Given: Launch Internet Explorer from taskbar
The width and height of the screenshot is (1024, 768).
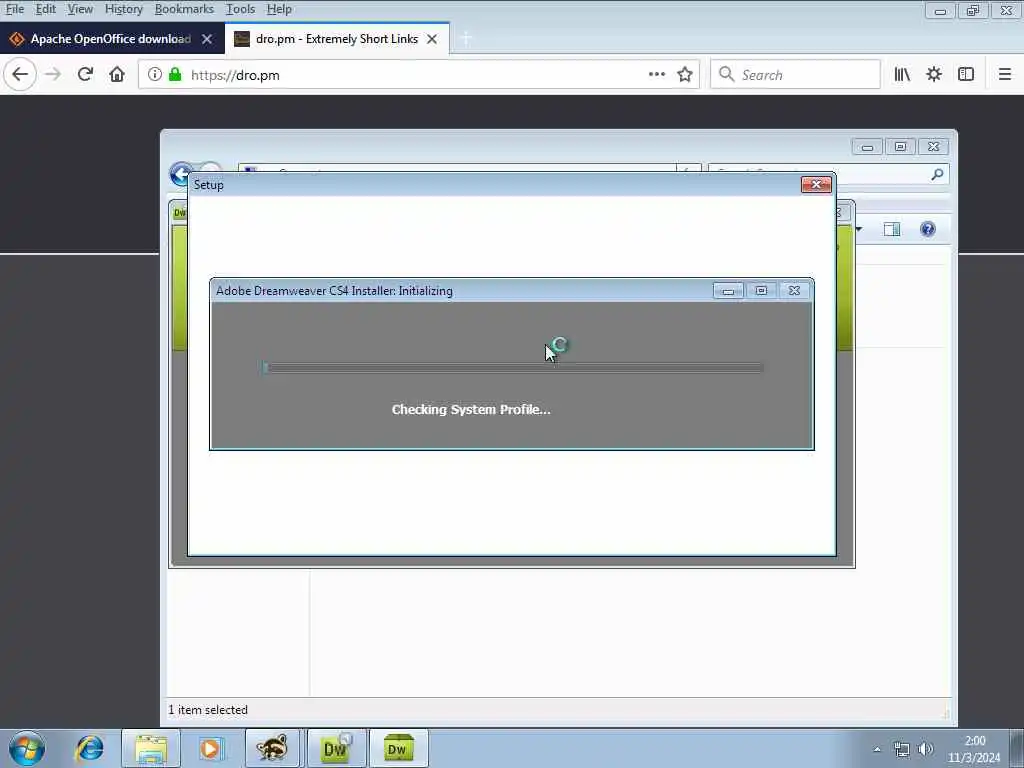Looking at the screenshot, I should click(x=89, y=749).
